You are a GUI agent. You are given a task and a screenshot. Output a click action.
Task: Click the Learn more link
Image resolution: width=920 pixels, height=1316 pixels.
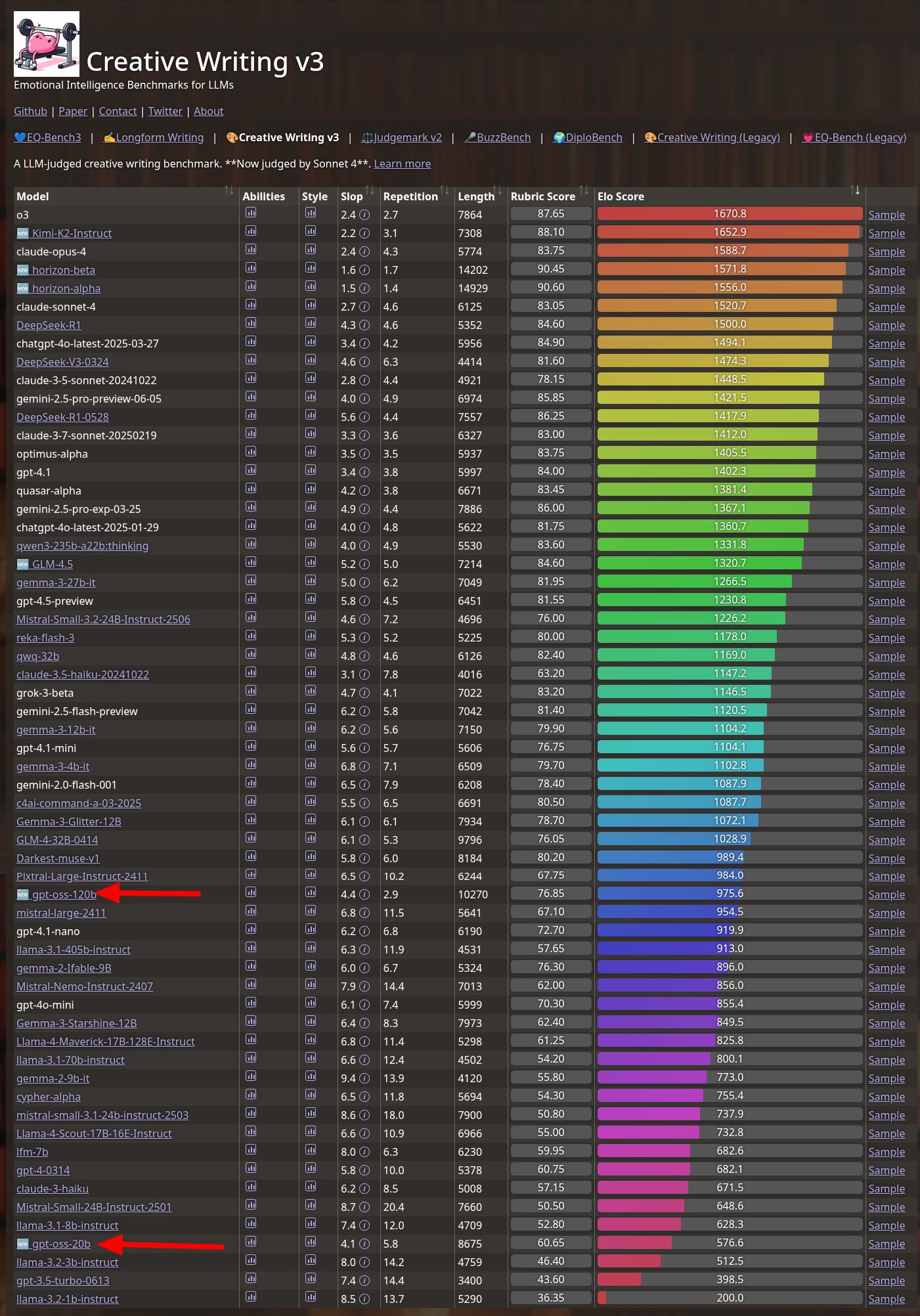coord(403,164)
